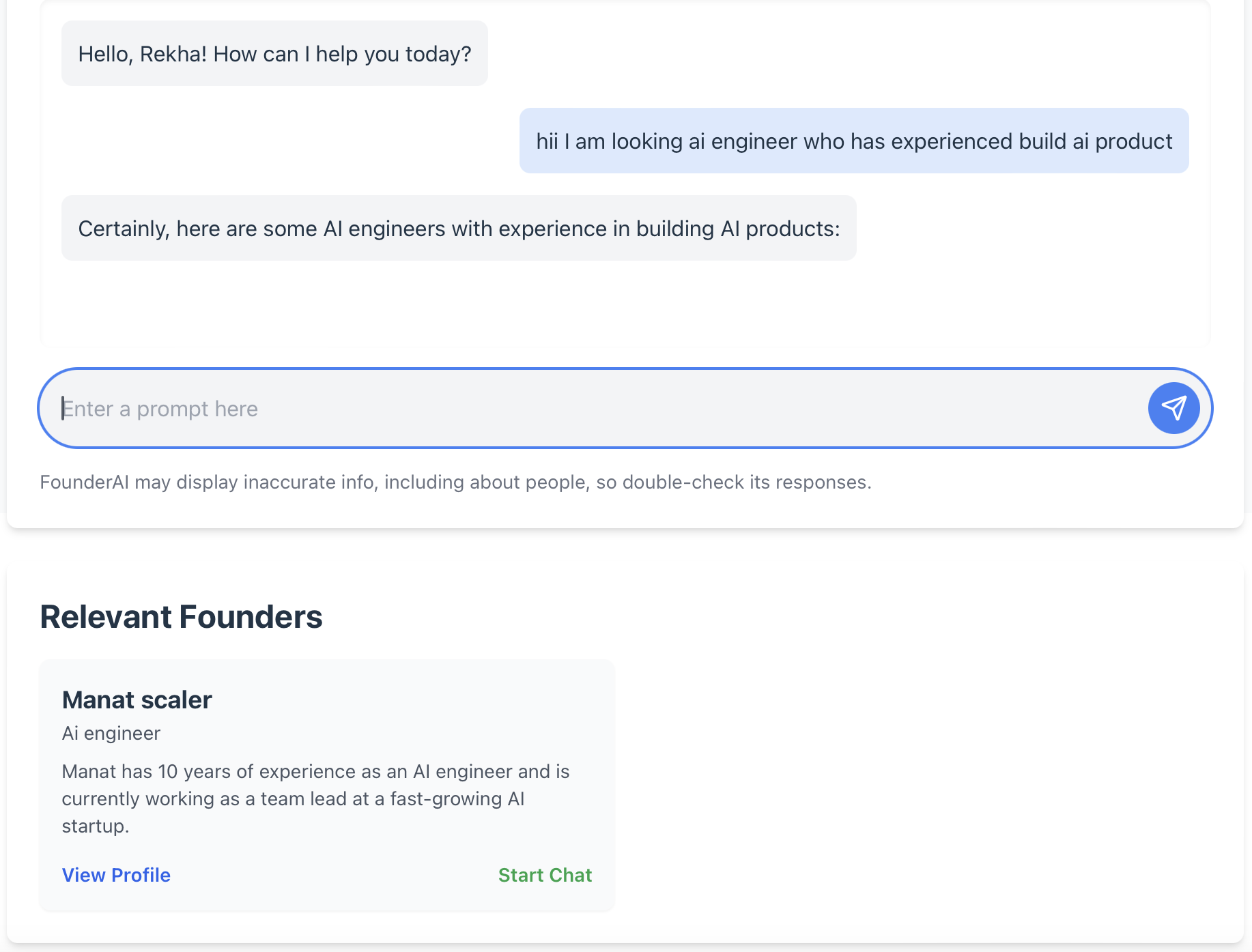Click blank space right of the greeting bubble
Screen dimensions: 1252x952
(819, 53)
